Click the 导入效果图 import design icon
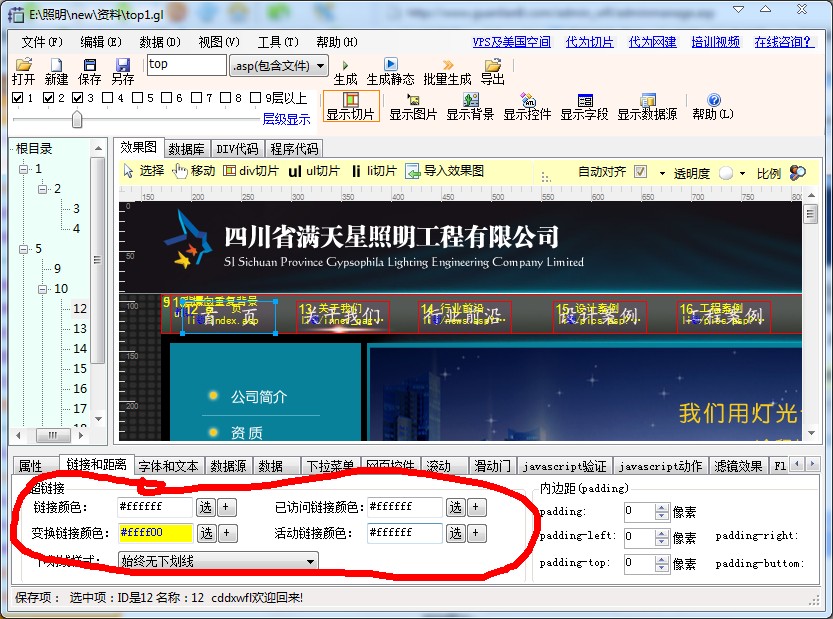Screen dimensions: 833x619 point(412,171)
